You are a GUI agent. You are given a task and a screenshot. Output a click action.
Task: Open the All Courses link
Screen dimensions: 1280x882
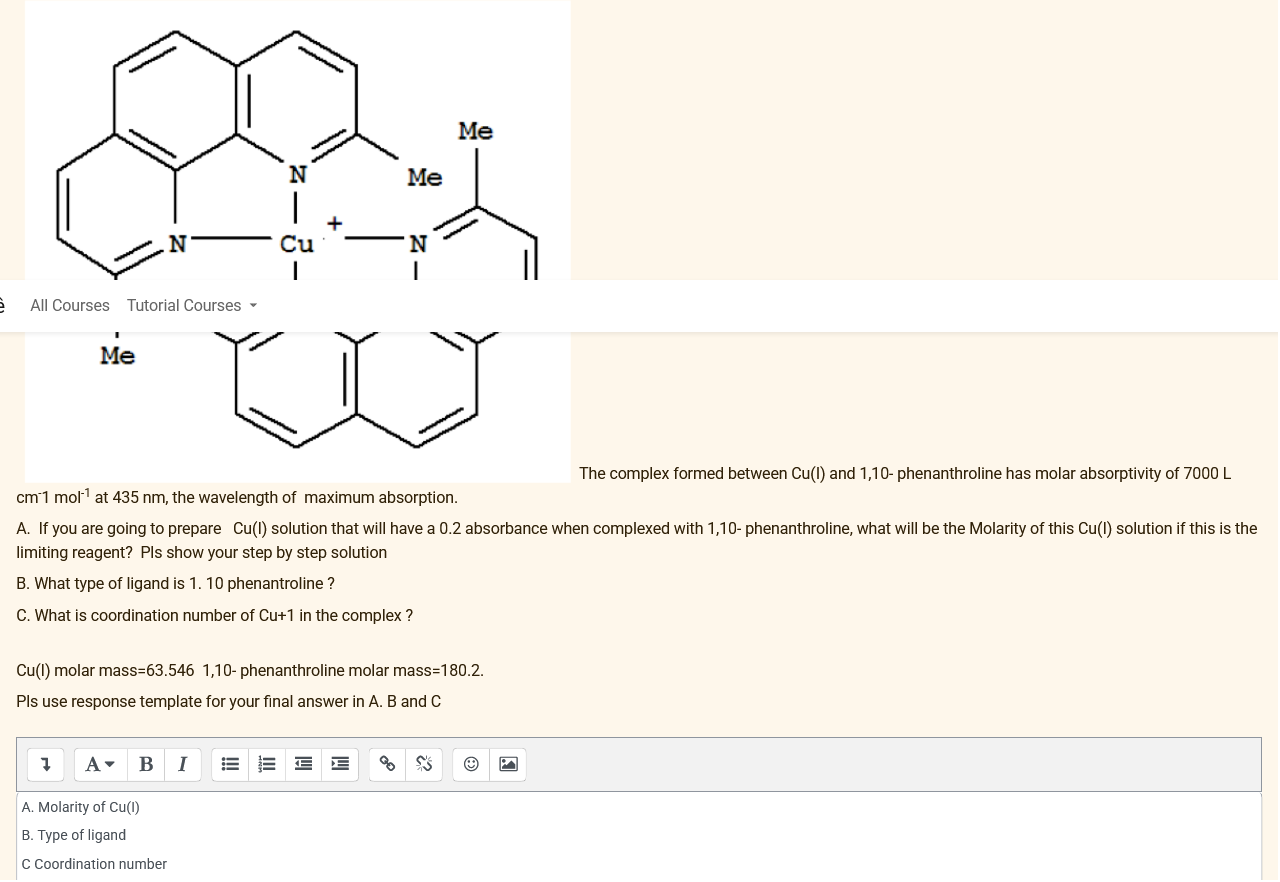(70, 306)
